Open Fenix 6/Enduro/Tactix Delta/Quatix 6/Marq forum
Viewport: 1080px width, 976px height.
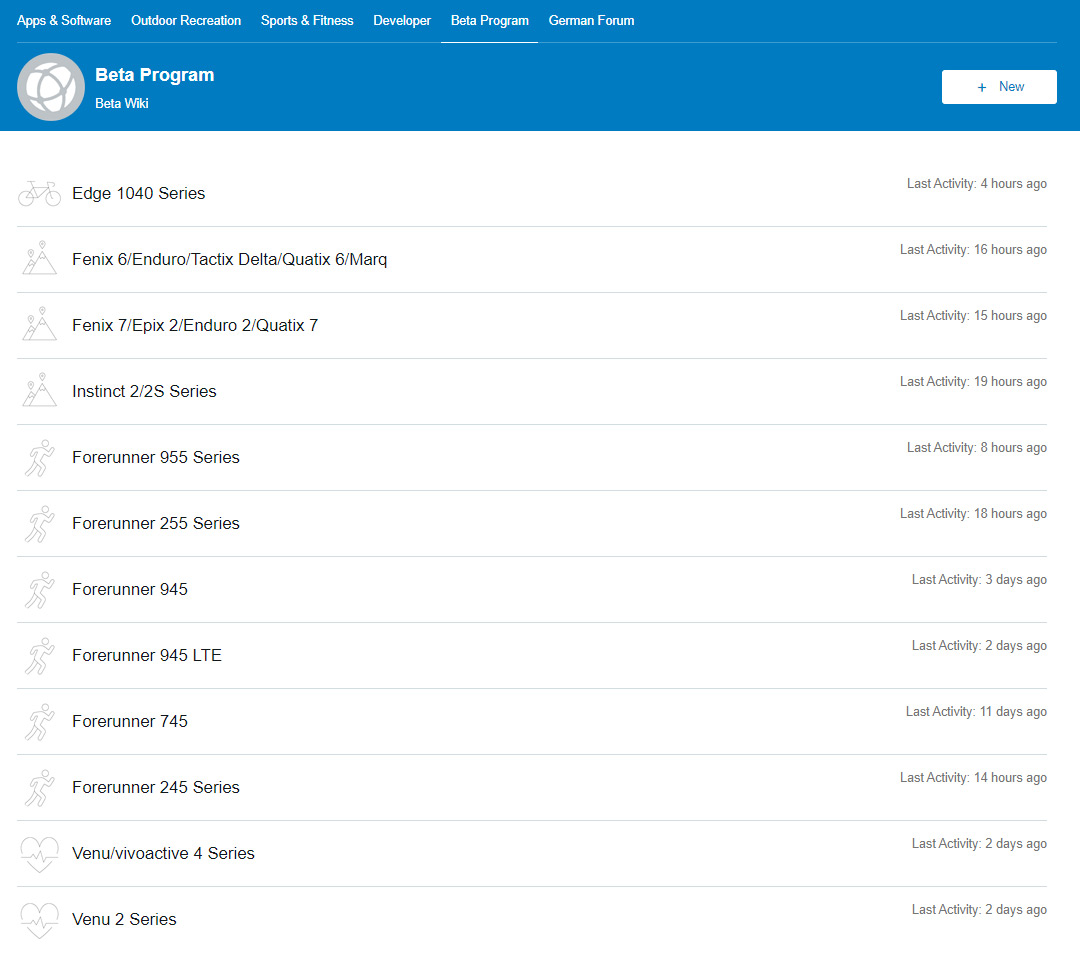[x=229, y=260]
